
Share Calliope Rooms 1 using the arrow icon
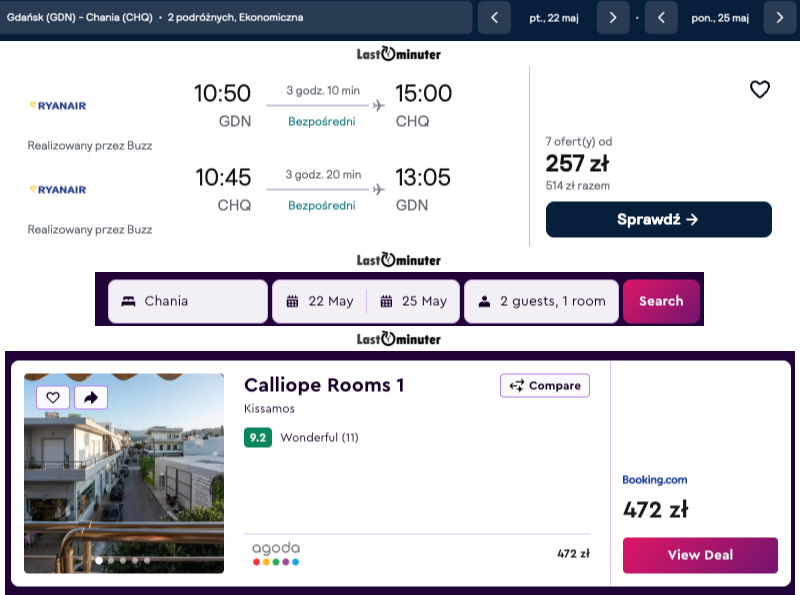click(91, 398)
